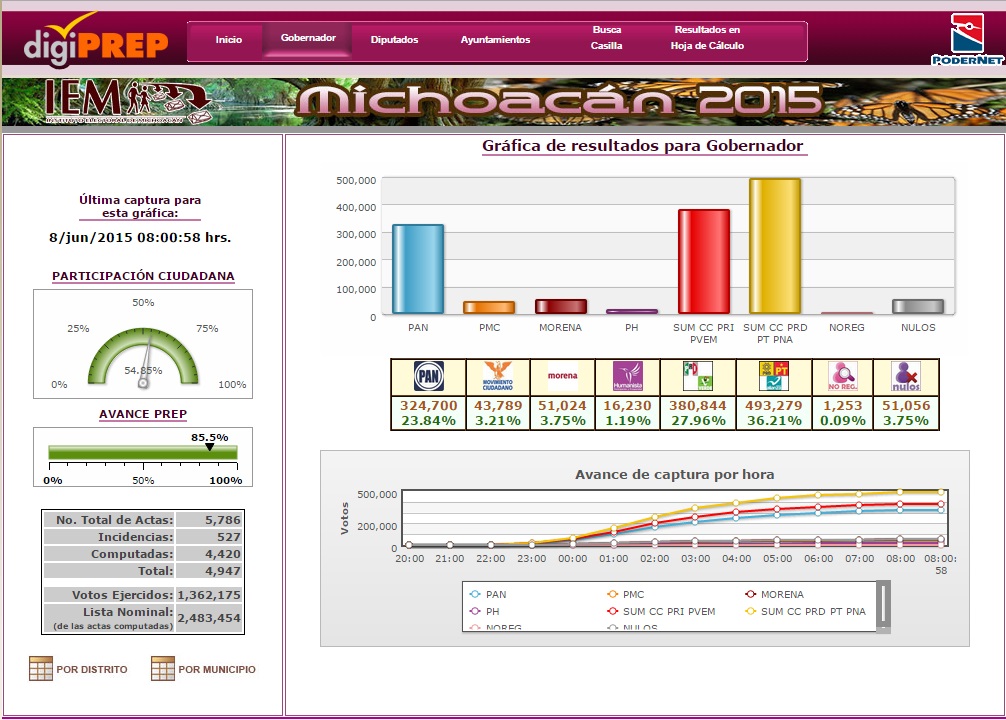Click the PAN vote count 324,700
Viewport: 1006px width, 720px height.
[x=429, y=406]
